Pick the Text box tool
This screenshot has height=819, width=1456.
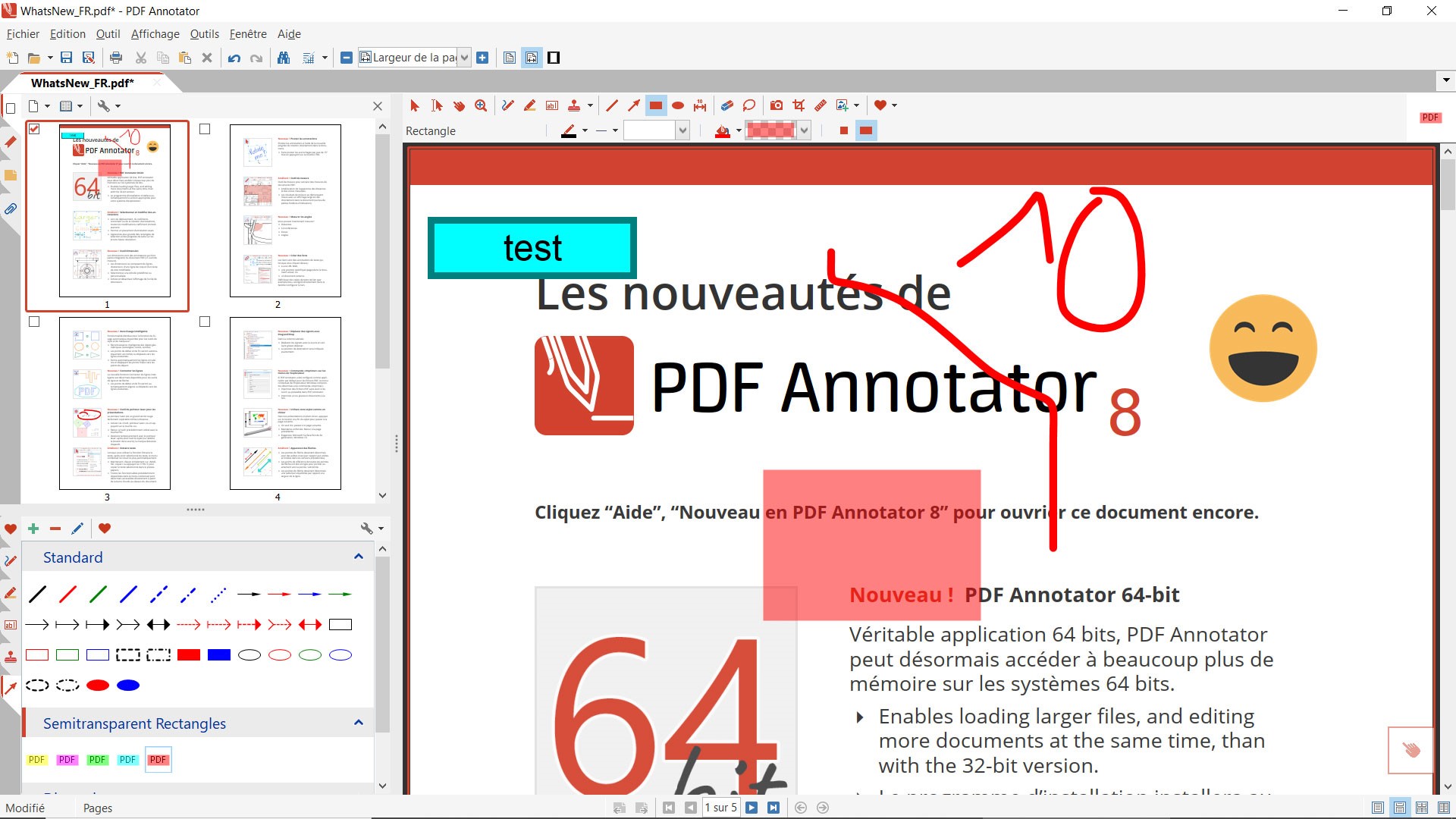click(x=552, y=105)
